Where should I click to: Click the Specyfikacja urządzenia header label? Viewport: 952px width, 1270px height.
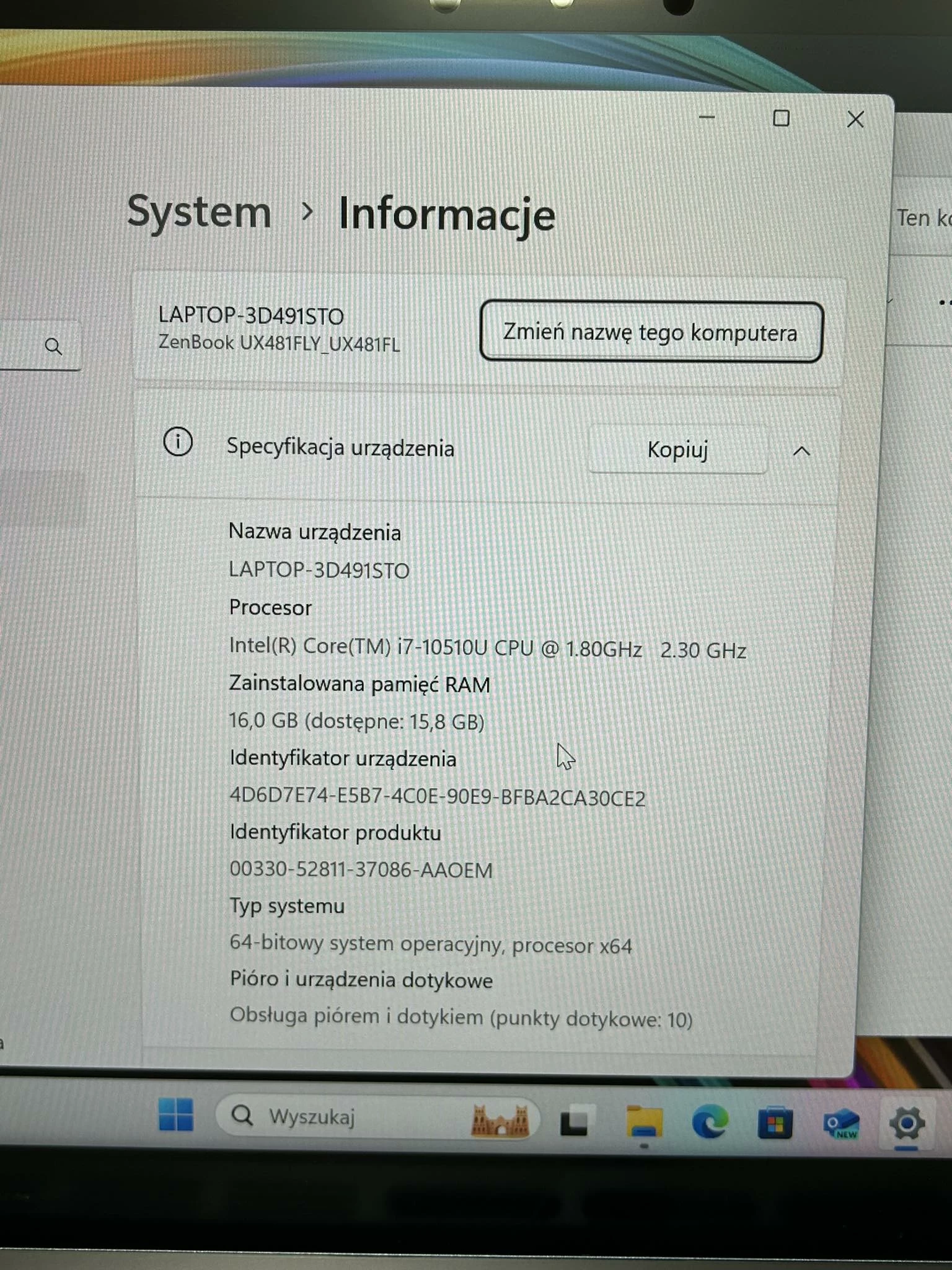(x=340, y=448)
